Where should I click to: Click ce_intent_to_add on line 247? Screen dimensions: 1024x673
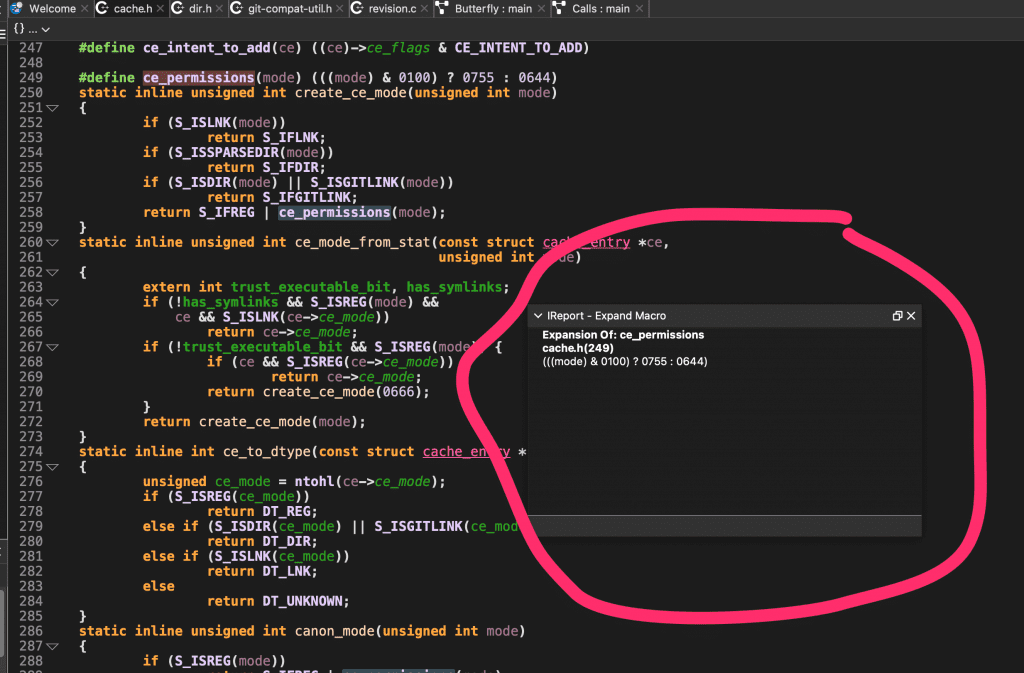207,48
